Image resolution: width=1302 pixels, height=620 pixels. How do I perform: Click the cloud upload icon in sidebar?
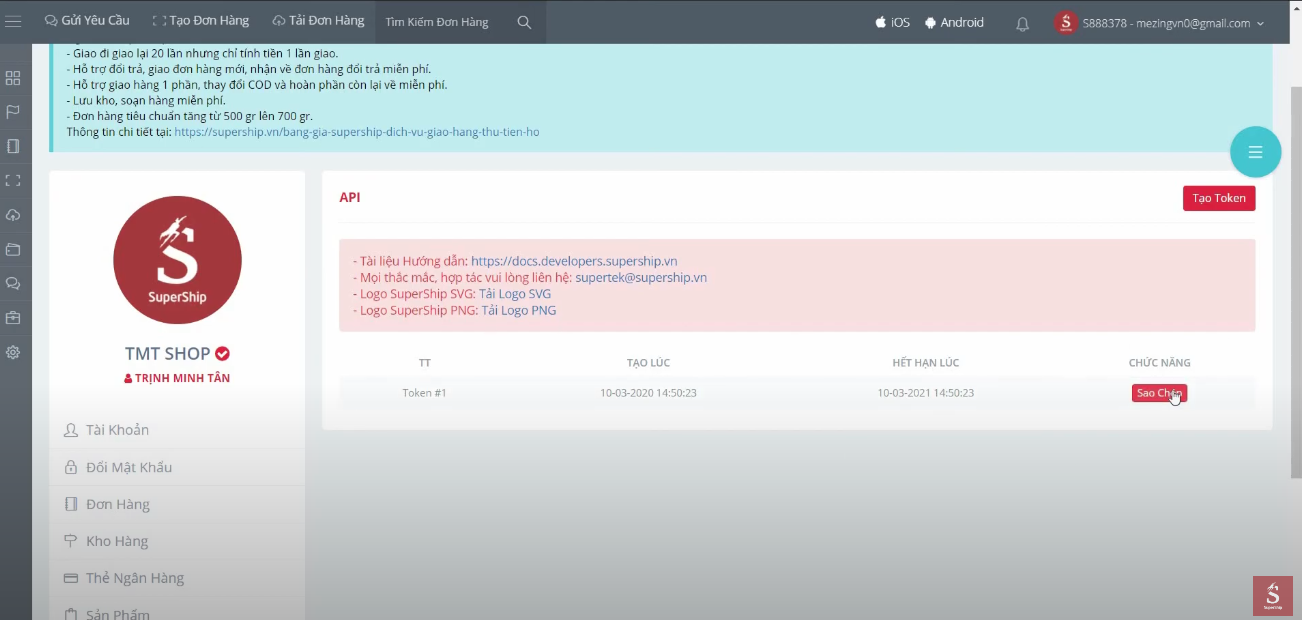[x=13, y=215]
